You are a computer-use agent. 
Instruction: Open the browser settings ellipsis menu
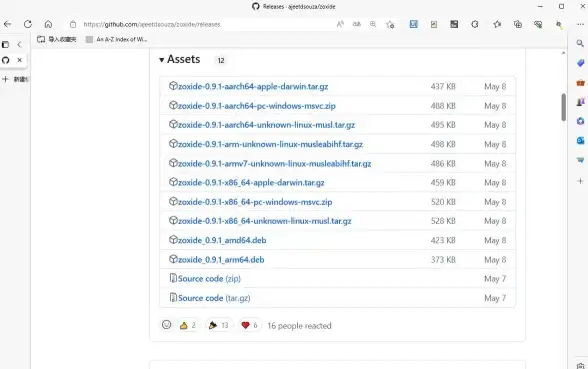(x=580, y=24)
